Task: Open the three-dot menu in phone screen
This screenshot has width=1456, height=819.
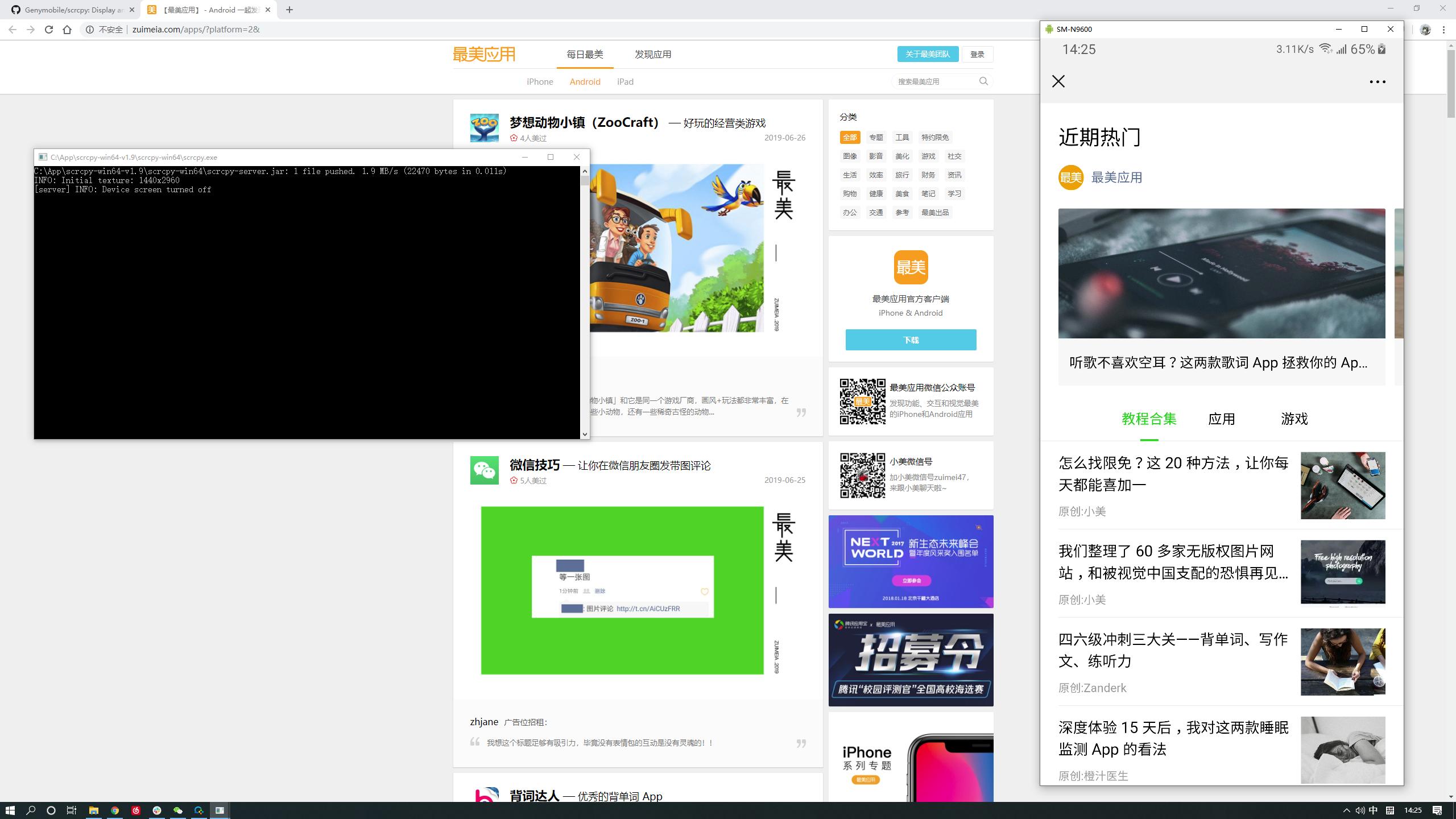Action: coord(1377,82)
